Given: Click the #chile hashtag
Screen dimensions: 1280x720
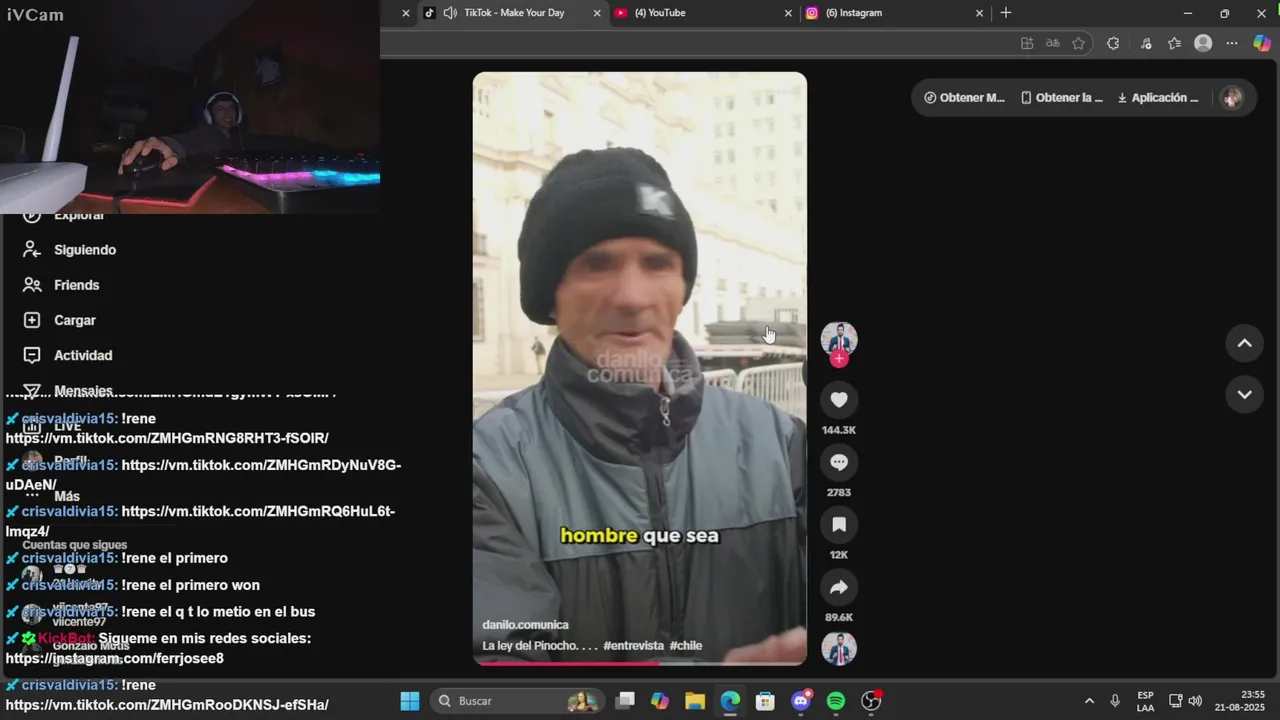Looking at the screenshot, I should 686,646.
